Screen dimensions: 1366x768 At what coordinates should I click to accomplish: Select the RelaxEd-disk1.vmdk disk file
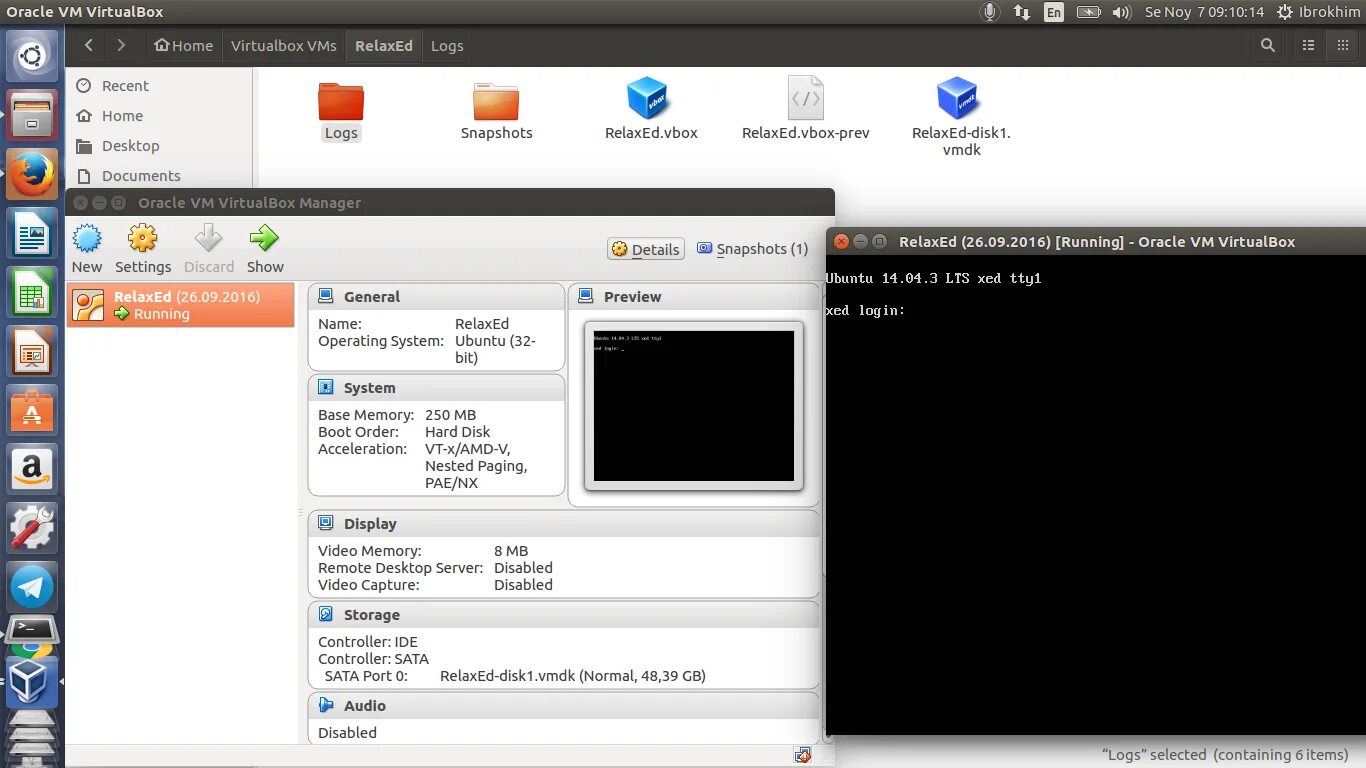click(x=961, y=117)
